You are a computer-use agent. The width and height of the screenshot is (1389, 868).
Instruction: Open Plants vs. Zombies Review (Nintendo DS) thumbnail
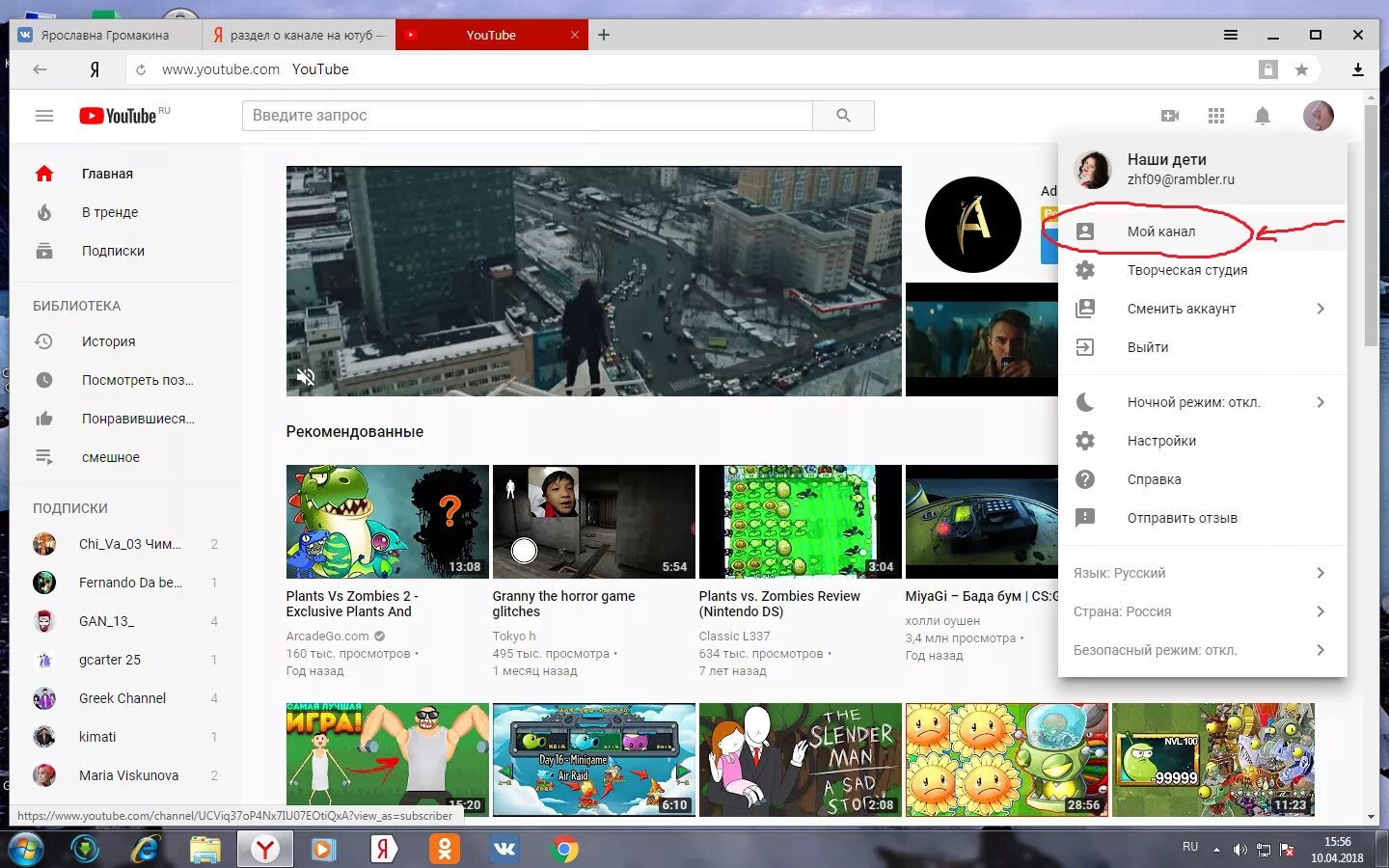pos(800,522)
